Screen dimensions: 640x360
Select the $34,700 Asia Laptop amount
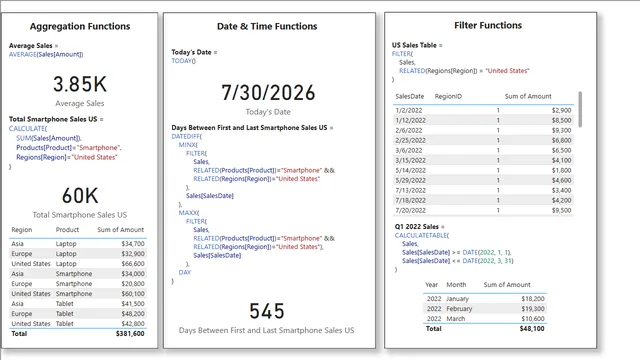pyautogui.click(x=133, y=244)
